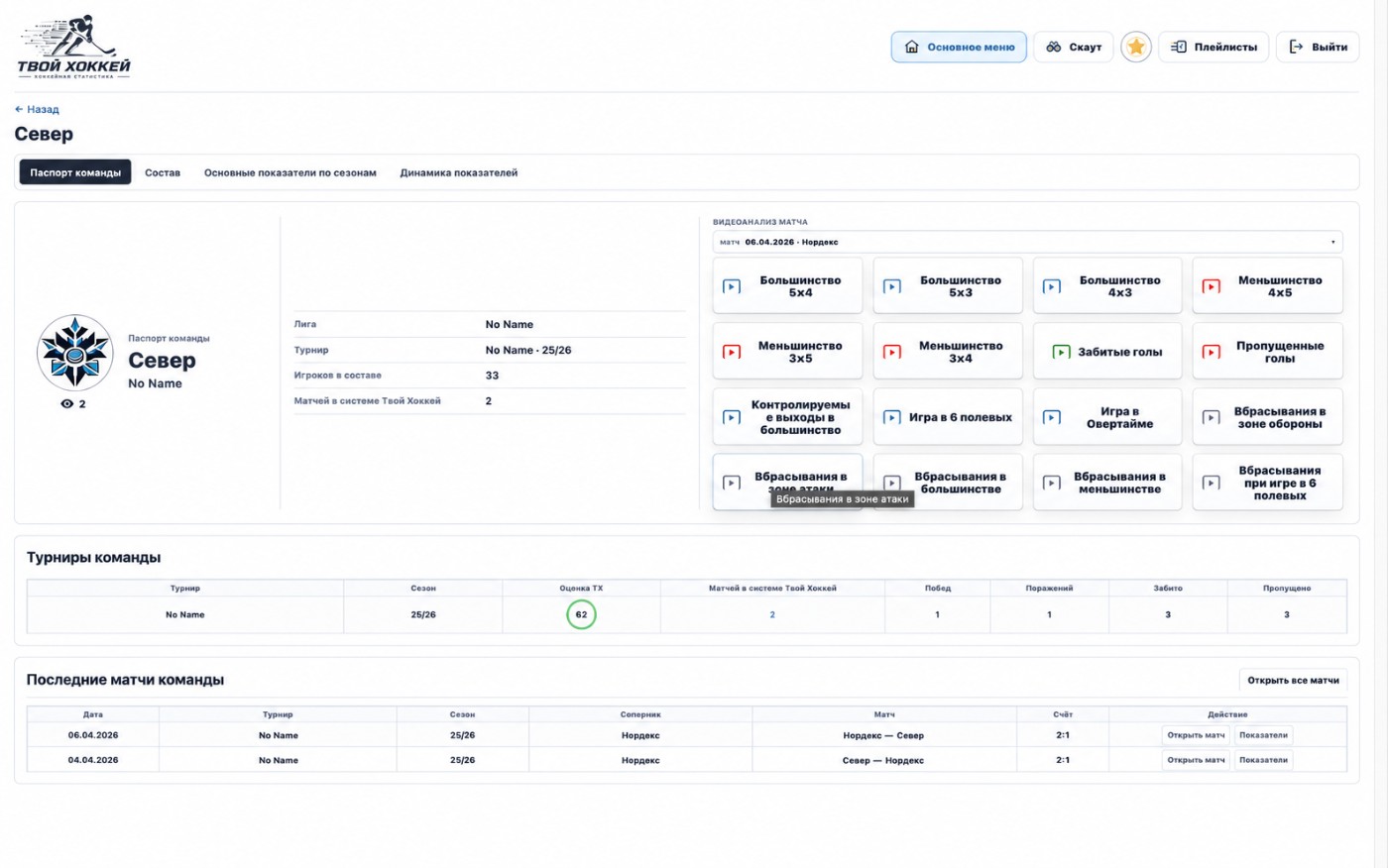The image size is (1388, 868).
Task: Click the gold star favorites icon
Action: tap(1135, 47)
